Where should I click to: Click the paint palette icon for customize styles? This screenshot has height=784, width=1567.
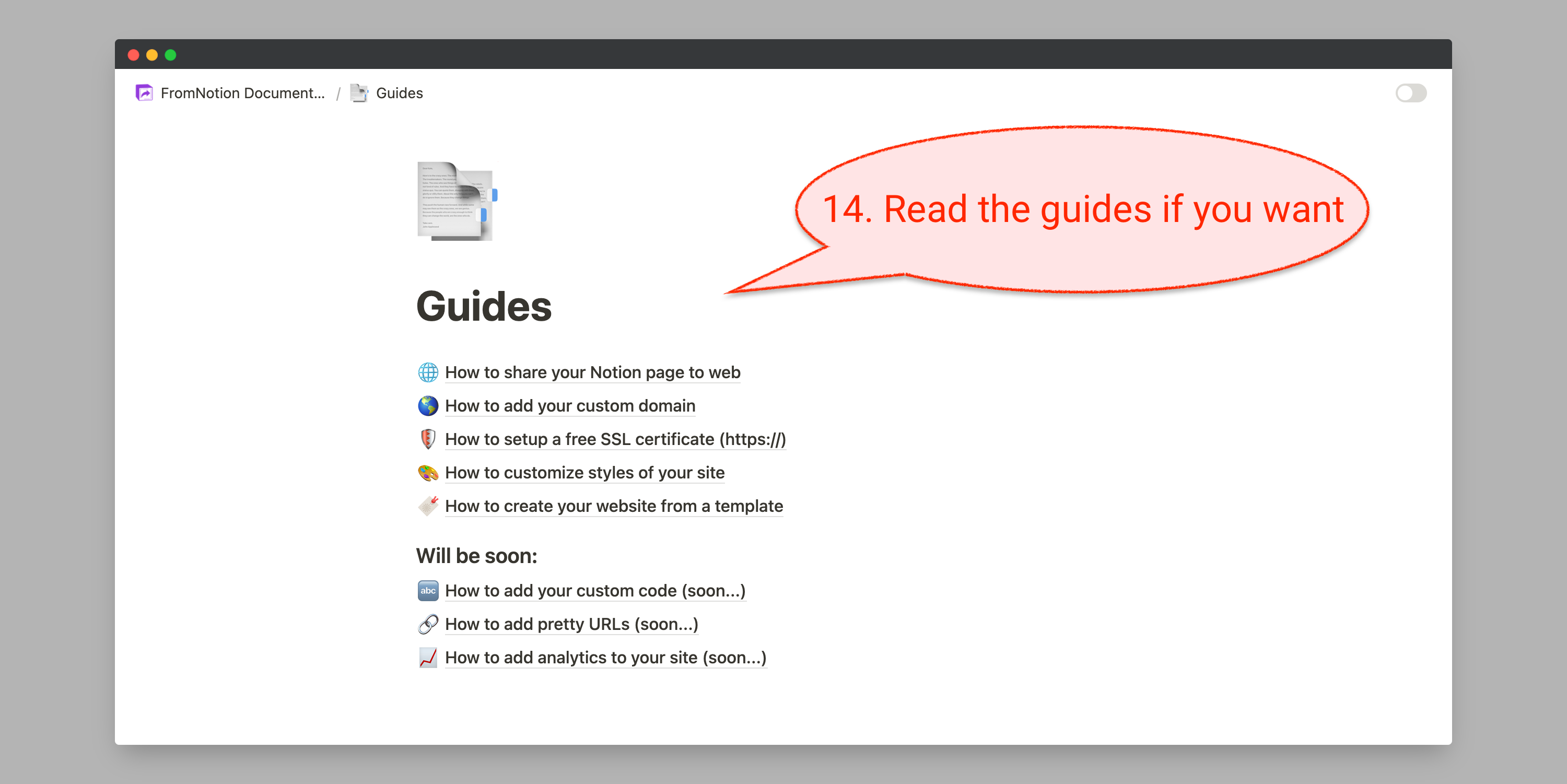pos(428,473)
